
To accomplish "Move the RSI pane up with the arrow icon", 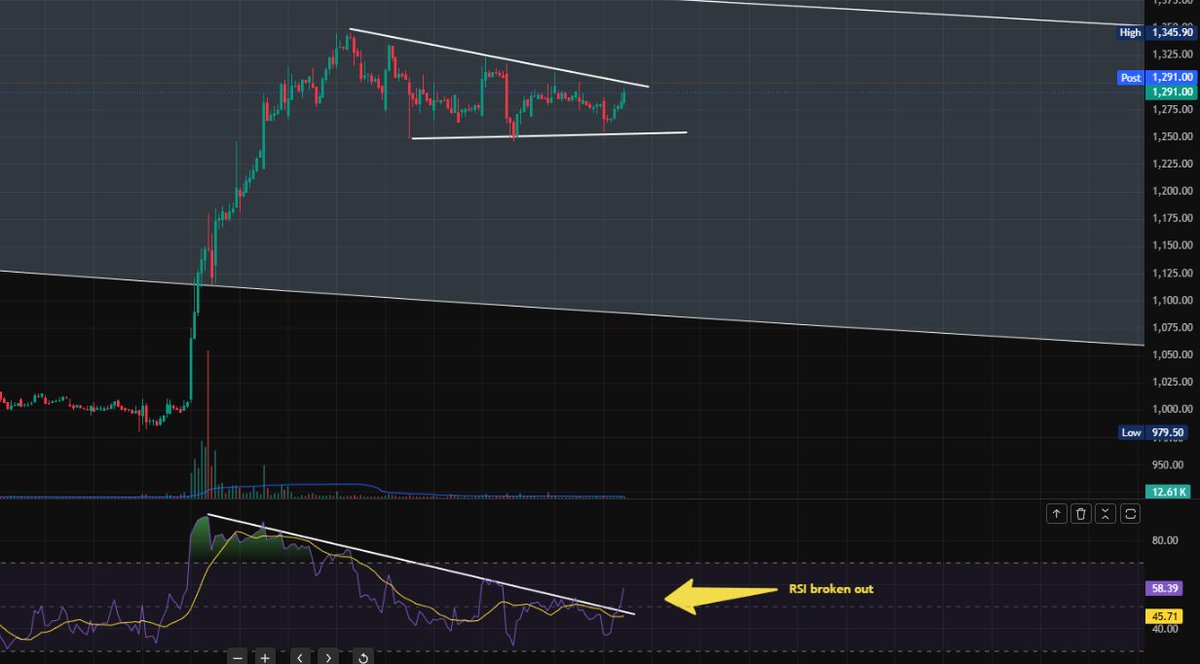I will tap(1057, 514).
